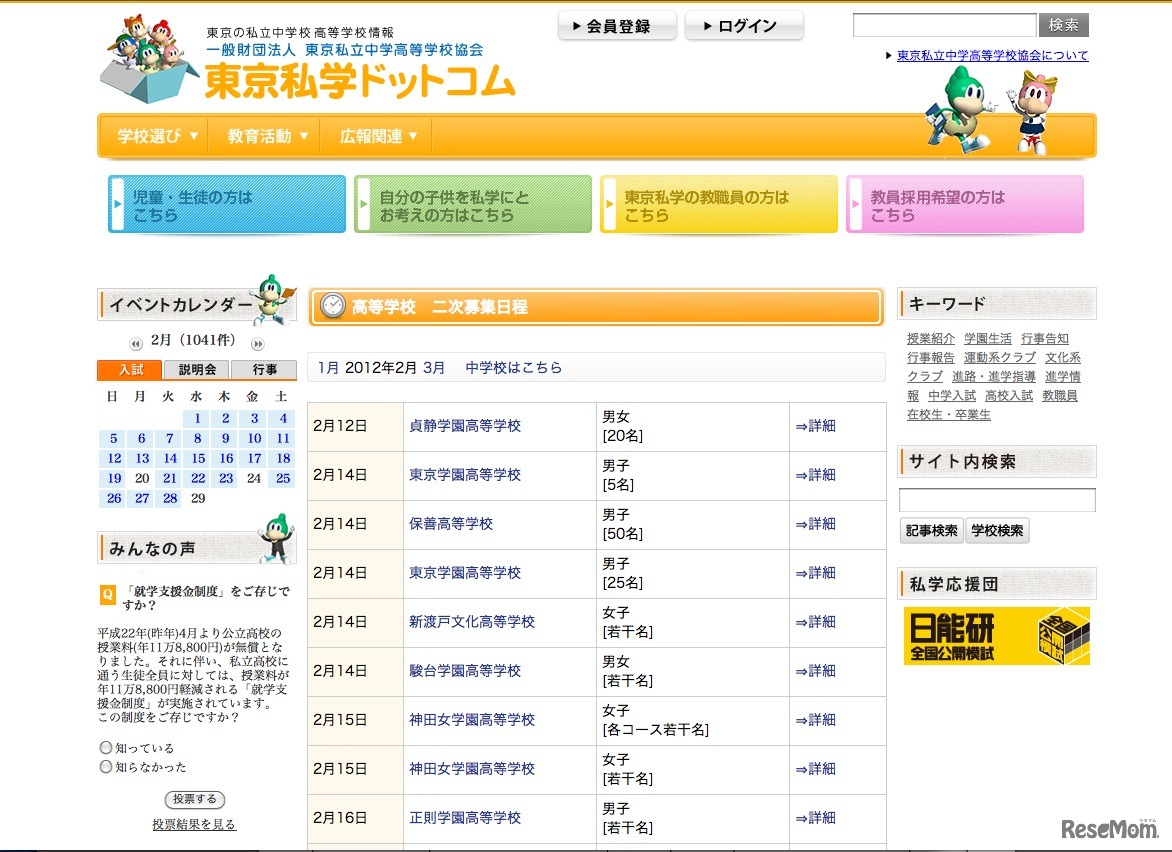
Task: Advance the event calendar to next month
Action: click(256, 342)
